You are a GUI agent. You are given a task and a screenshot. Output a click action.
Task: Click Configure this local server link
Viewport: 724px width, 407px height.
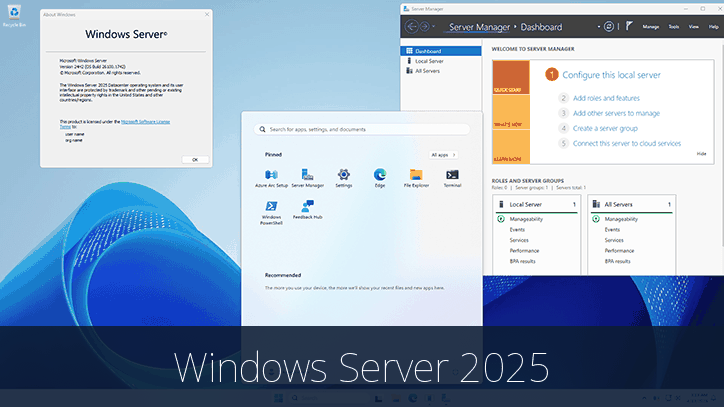coord(611,75)
